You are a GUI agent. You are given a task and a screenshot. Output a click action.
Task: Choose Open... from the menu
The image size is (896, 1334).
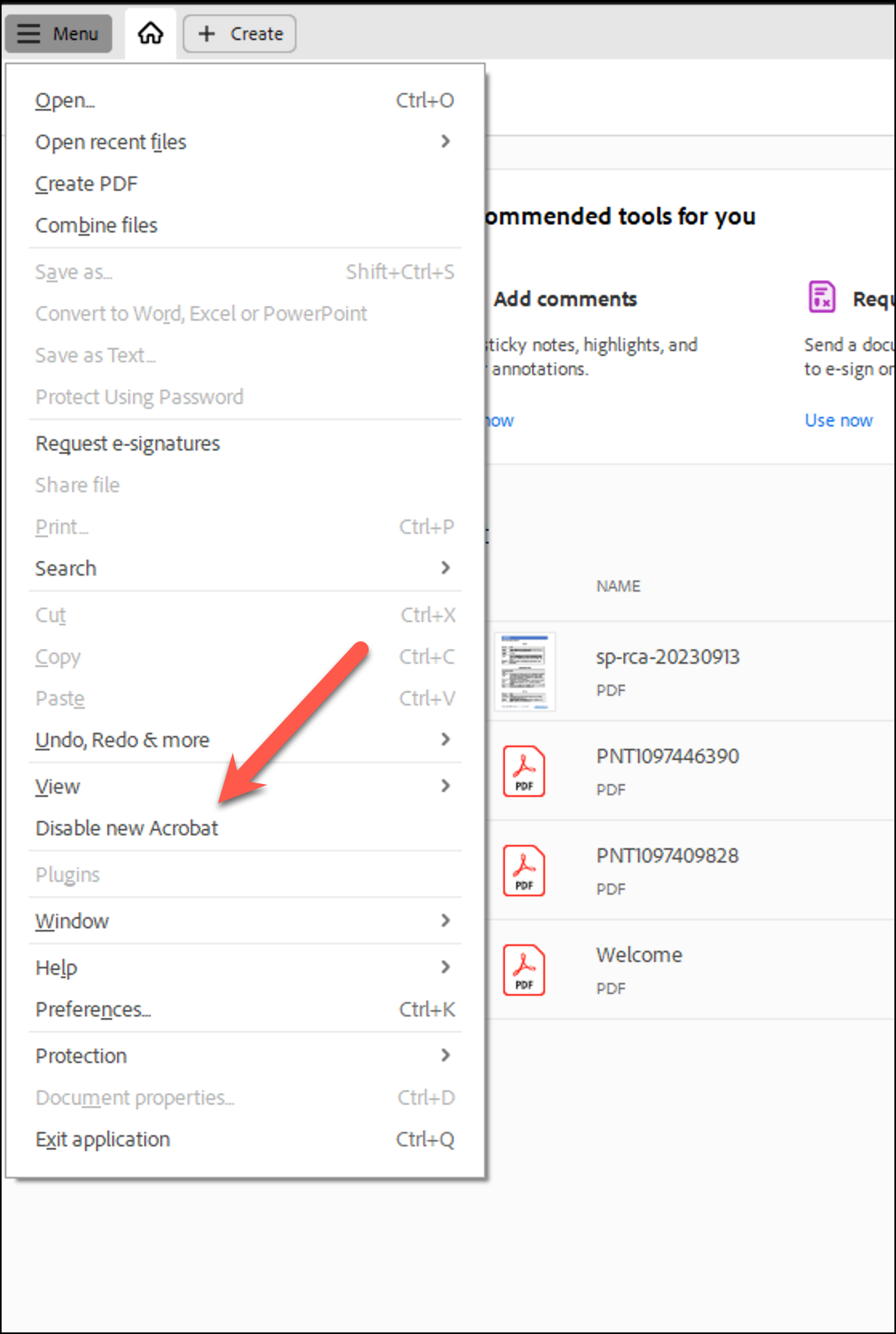coord(244,100)
